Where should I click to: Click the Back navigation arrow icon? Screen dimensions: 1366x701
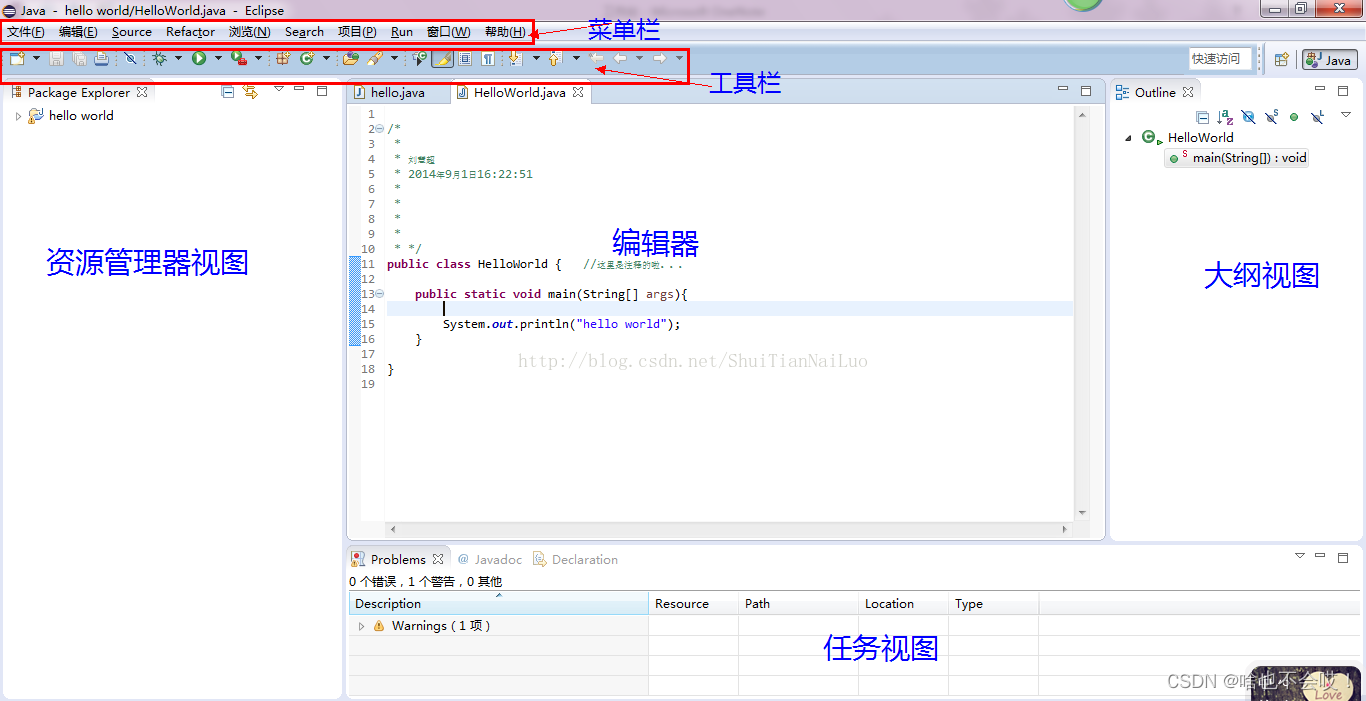(x=621, y=59)
